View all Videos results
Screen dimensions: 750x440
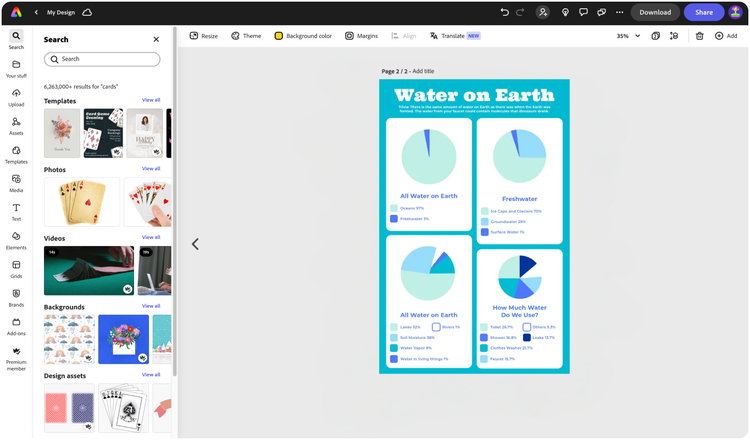pos(151,237)
